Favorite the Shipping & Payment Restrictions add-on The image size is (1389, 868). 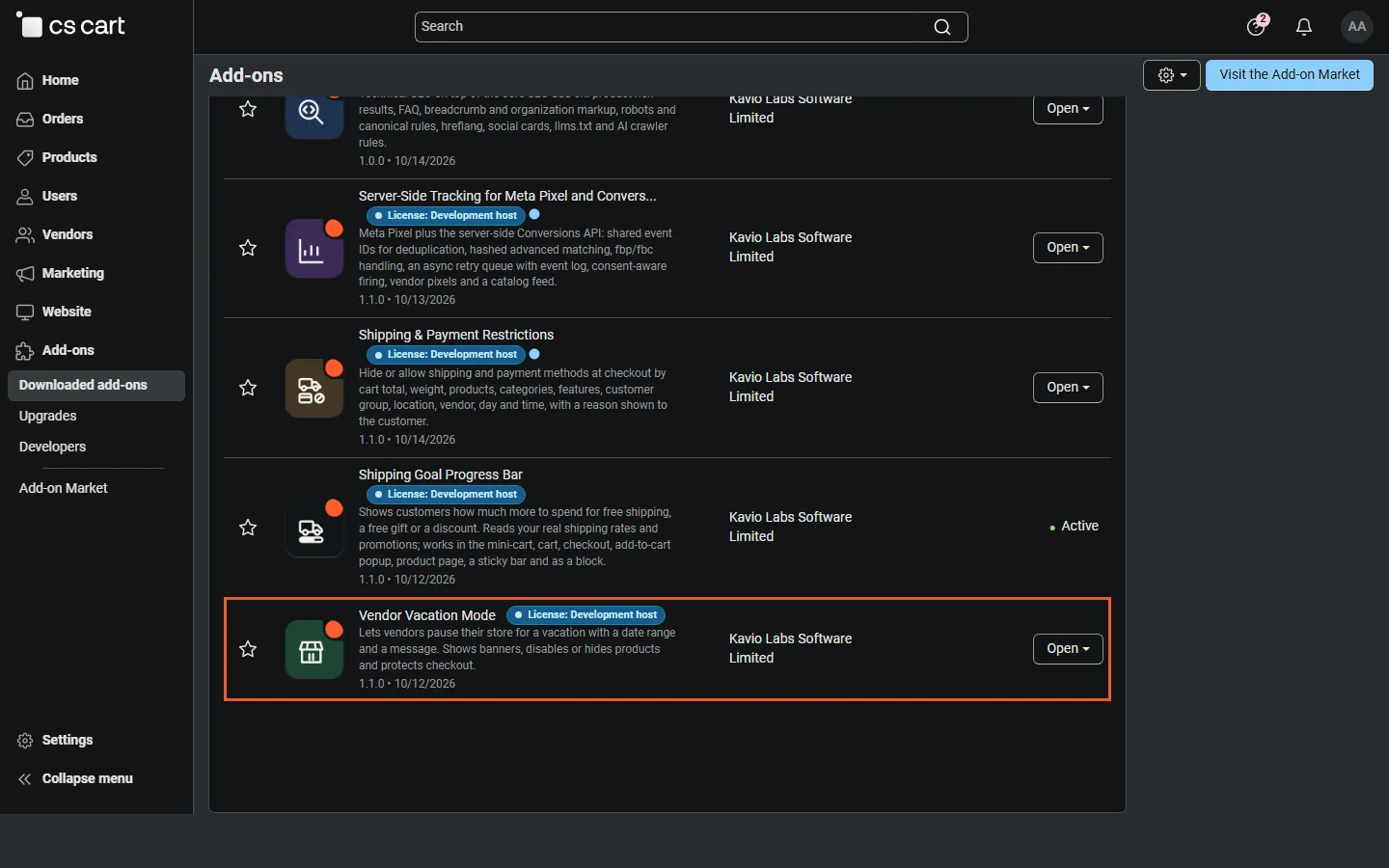click(x=248, y=388)
